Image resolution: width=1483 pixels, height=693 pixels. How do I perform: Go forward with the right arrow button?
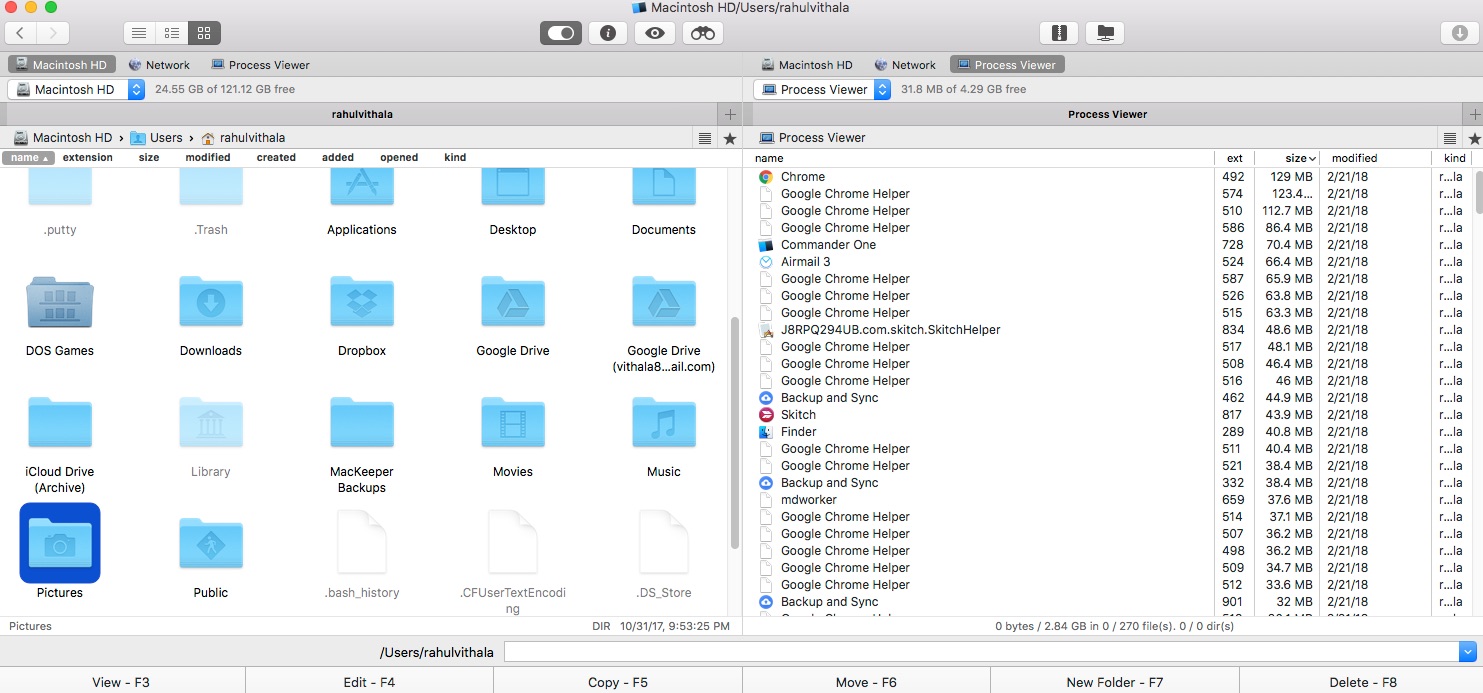point(53,33)
